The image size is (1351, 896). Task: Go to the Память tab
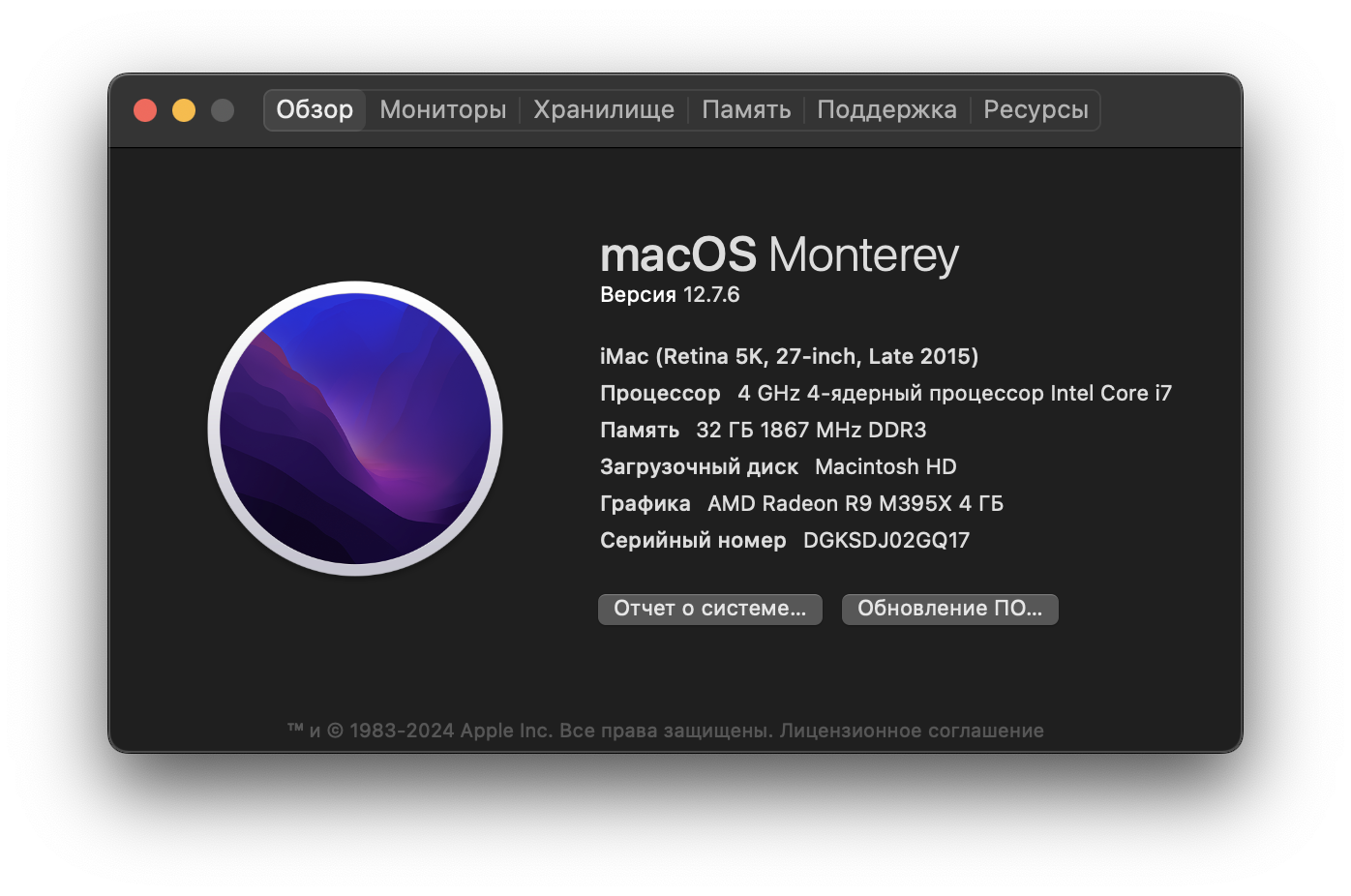[746, 110]
